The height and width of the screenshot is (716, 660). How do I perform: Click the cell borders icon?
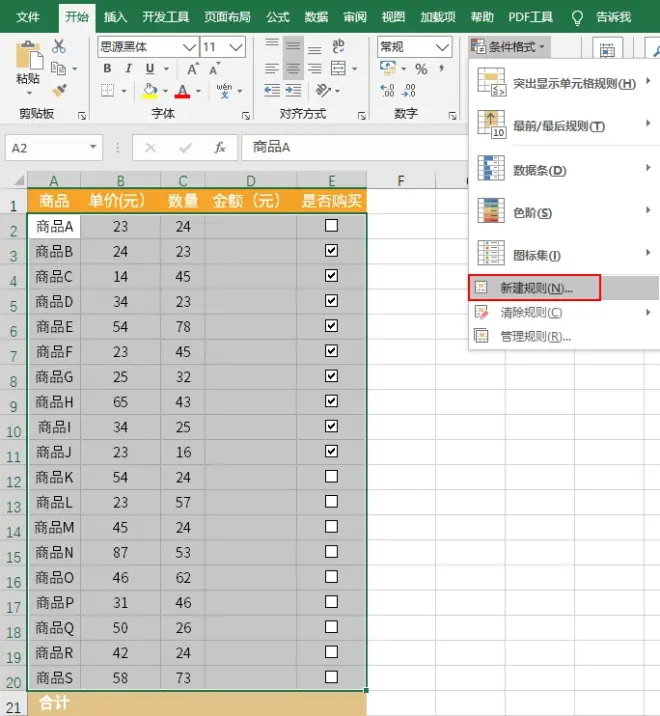tap(108, 90)
